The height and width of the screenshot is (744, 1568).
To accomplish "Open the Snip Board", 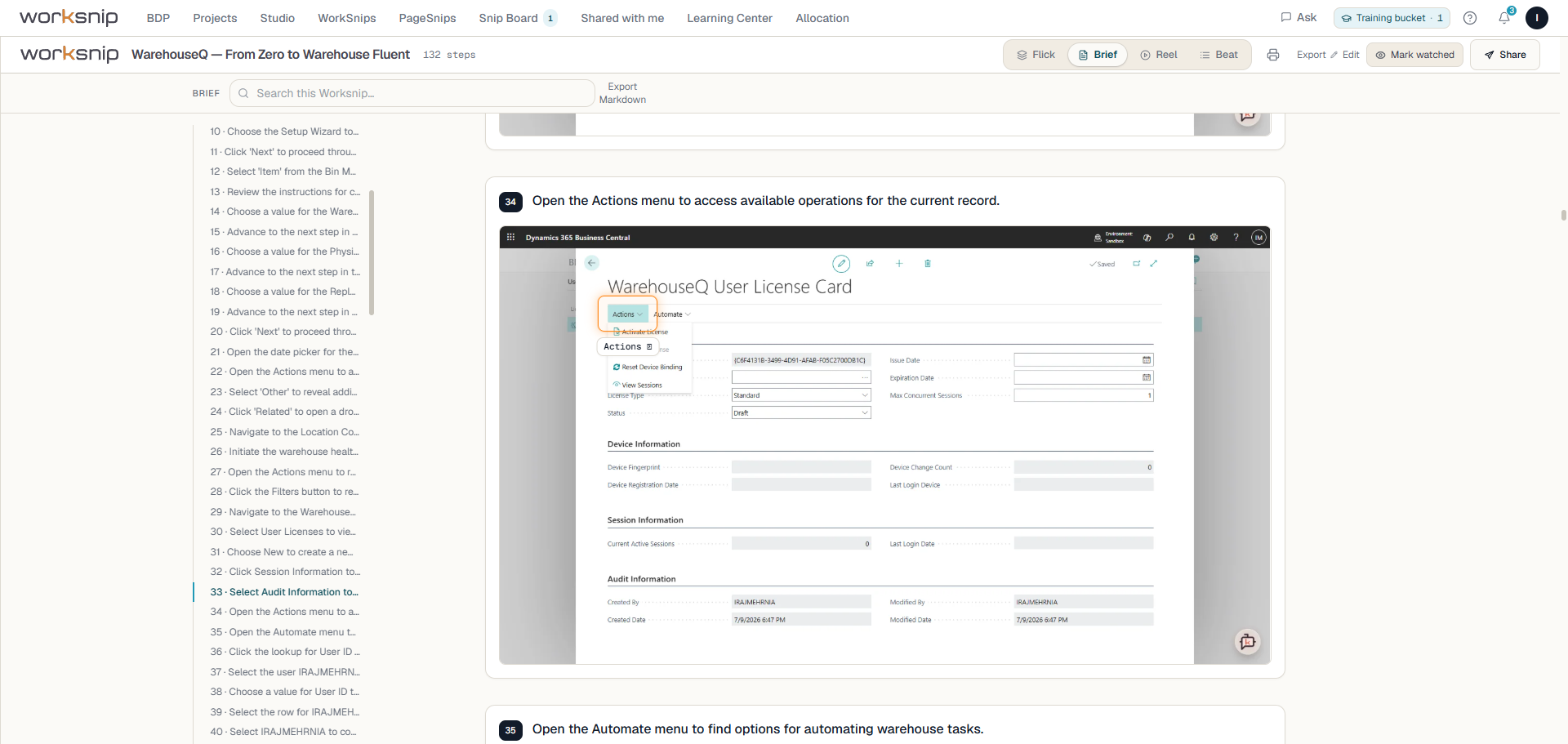I will pos(518,18).
